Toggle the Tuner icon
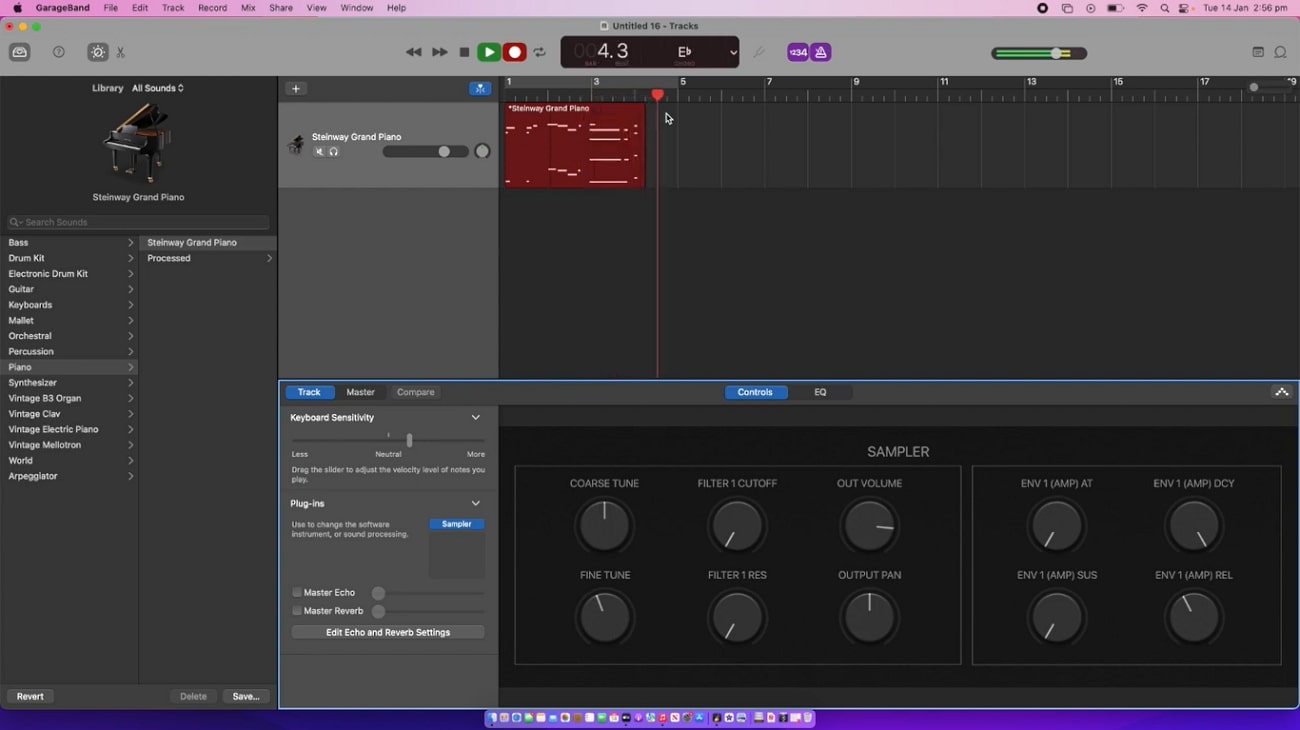The height and width of the screenshot is (730, 1300). click(759, 53)
